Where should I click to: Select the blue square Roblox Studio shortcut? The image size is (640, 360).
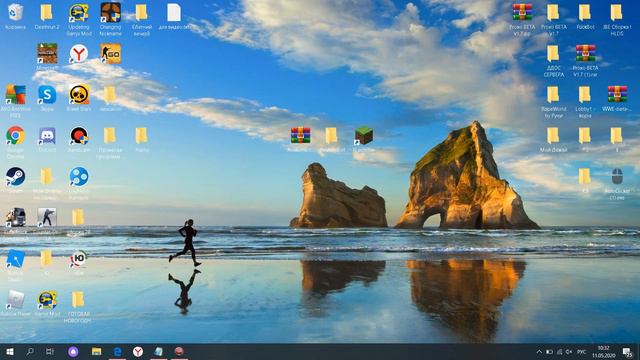(16, 259)
